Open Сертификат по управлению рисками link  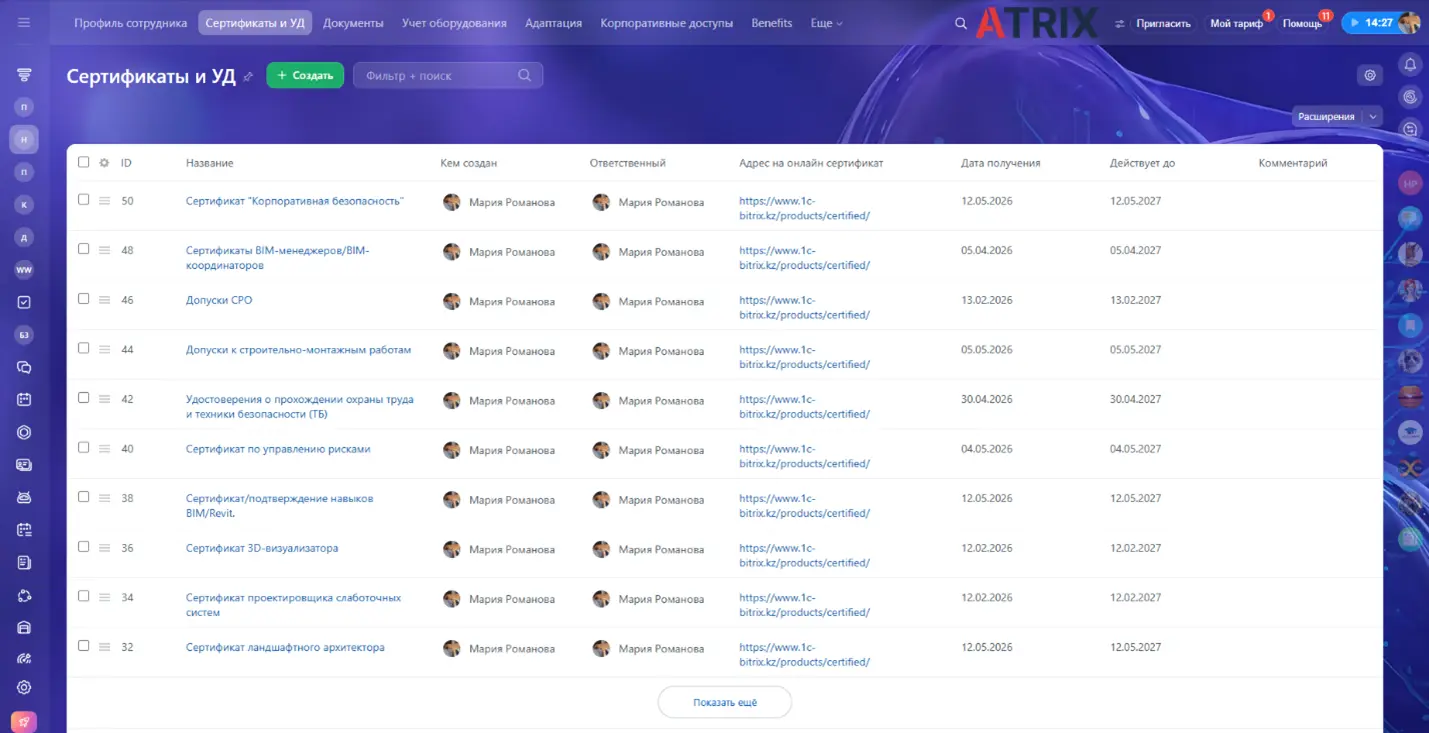tap(278, 449)
